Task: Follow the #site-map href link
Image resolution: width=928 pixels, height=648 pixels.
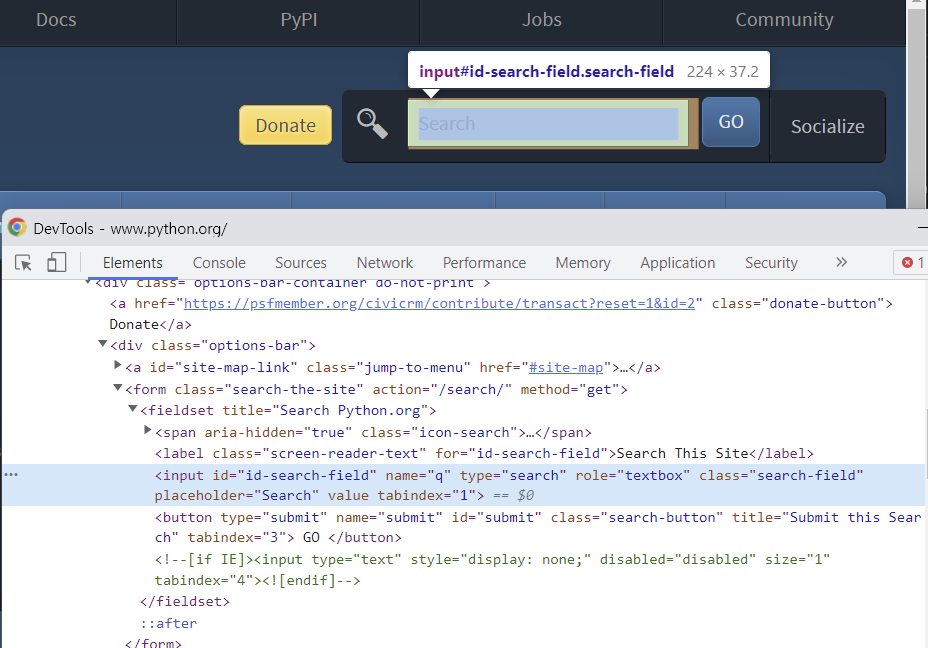Action: point(566,367)
